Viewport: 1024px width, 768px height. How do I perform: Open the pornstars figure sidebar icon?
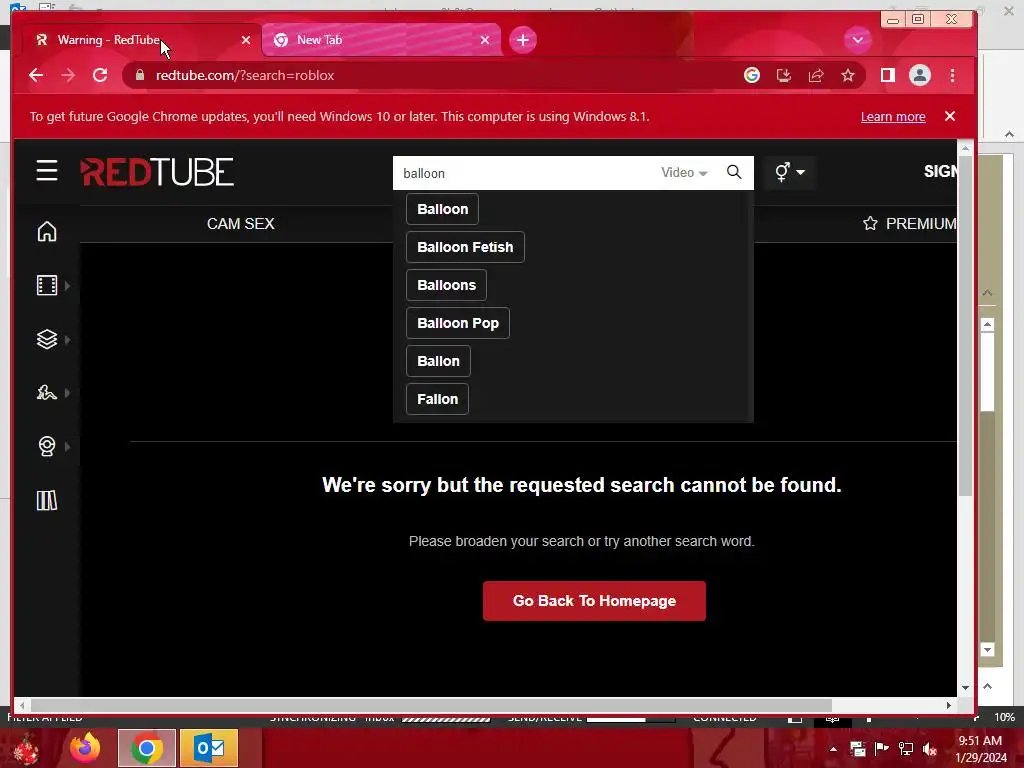point(46,392)
